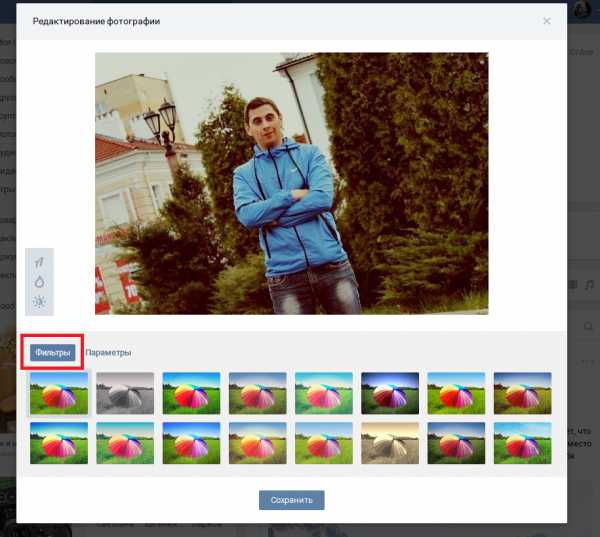Choose the seventh filter thumbnail in bottom row
Image resolution: width=600 pixels, height=537 pixels.
pos(456,443)
